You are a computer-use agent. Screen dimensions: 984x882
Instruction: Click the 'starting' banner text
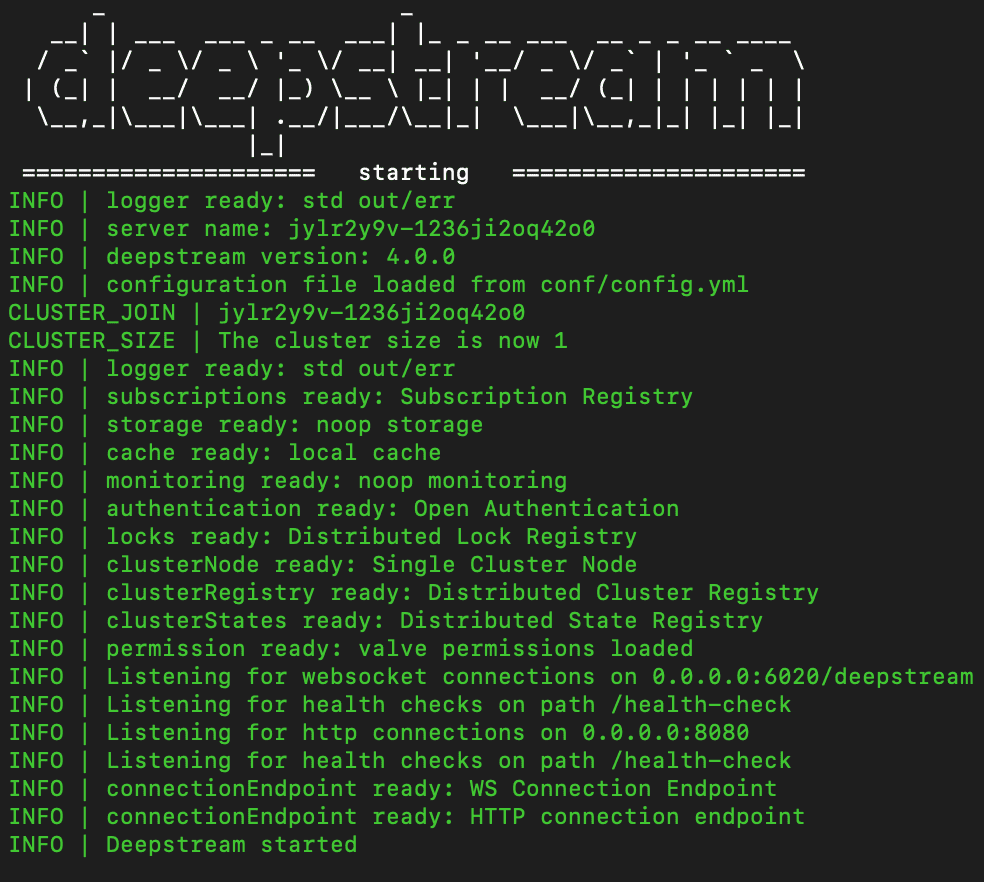click(x=414, y=173)
